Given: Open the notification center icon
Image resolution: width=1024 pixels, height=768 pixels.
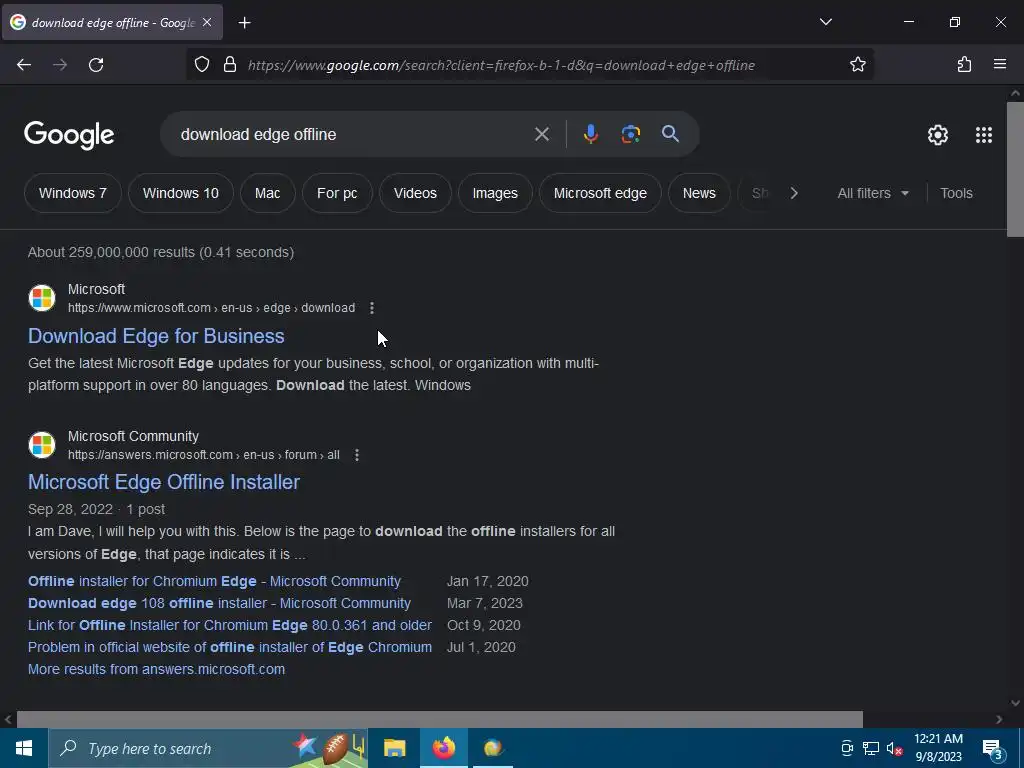Looking at the screenshot, I should click(x=992, y=749).
